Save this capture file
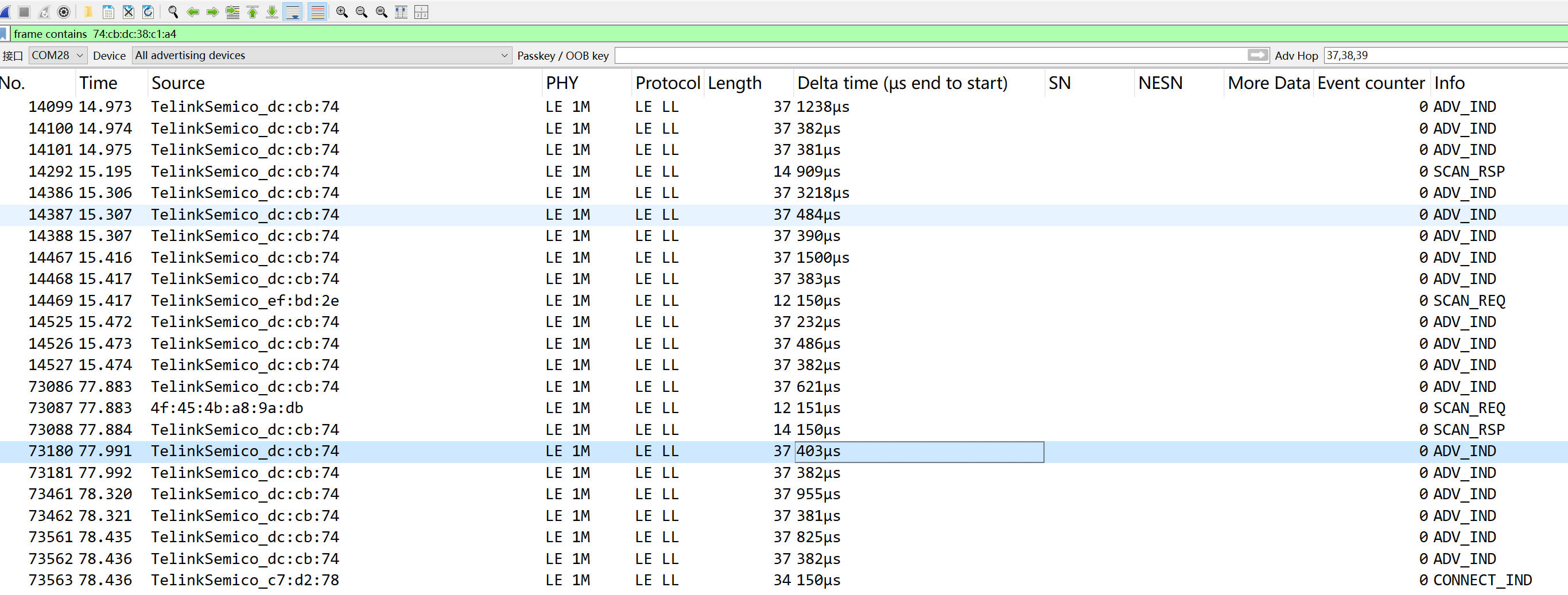Image resolution: width=1568 pixels, height=595 pixels. point(108,11)
